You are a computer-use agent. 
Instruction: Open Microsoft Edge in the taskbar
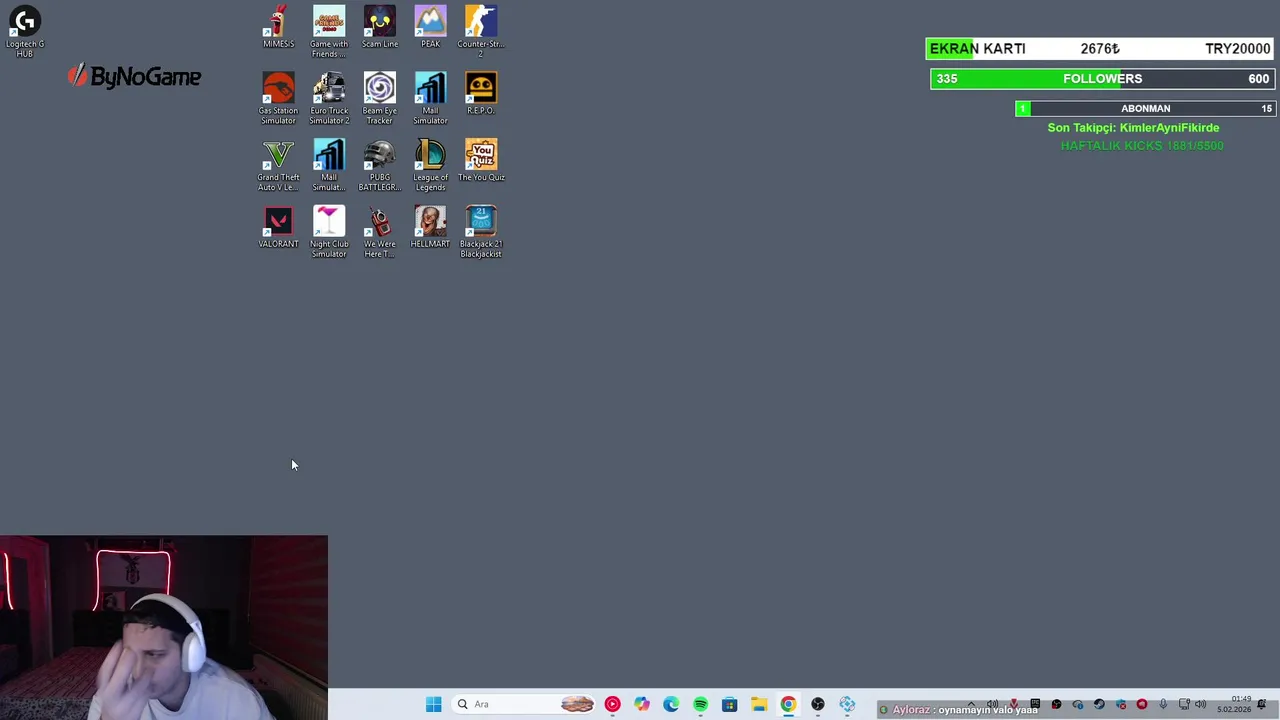click(671, 704)
